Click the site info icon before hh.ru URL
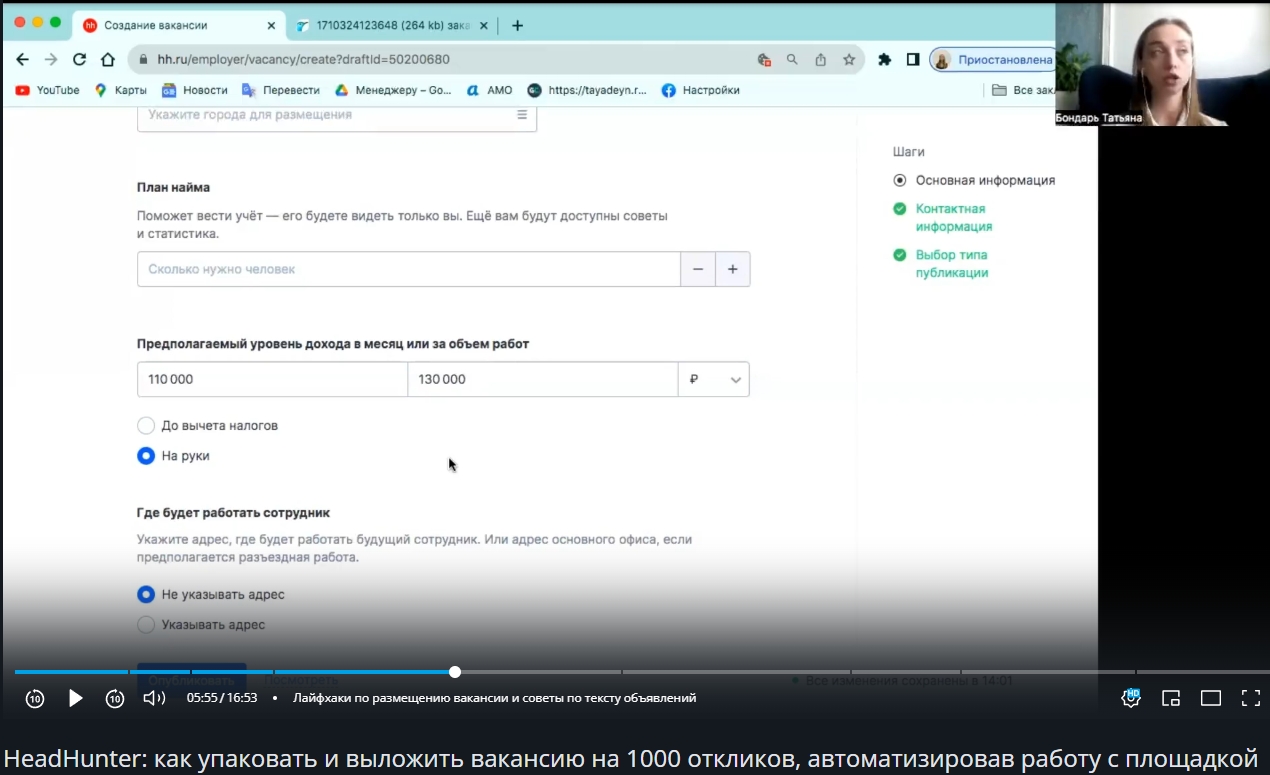Image resolution: width=1270 pixels, height=775 pixels. (x=143, y=60)
